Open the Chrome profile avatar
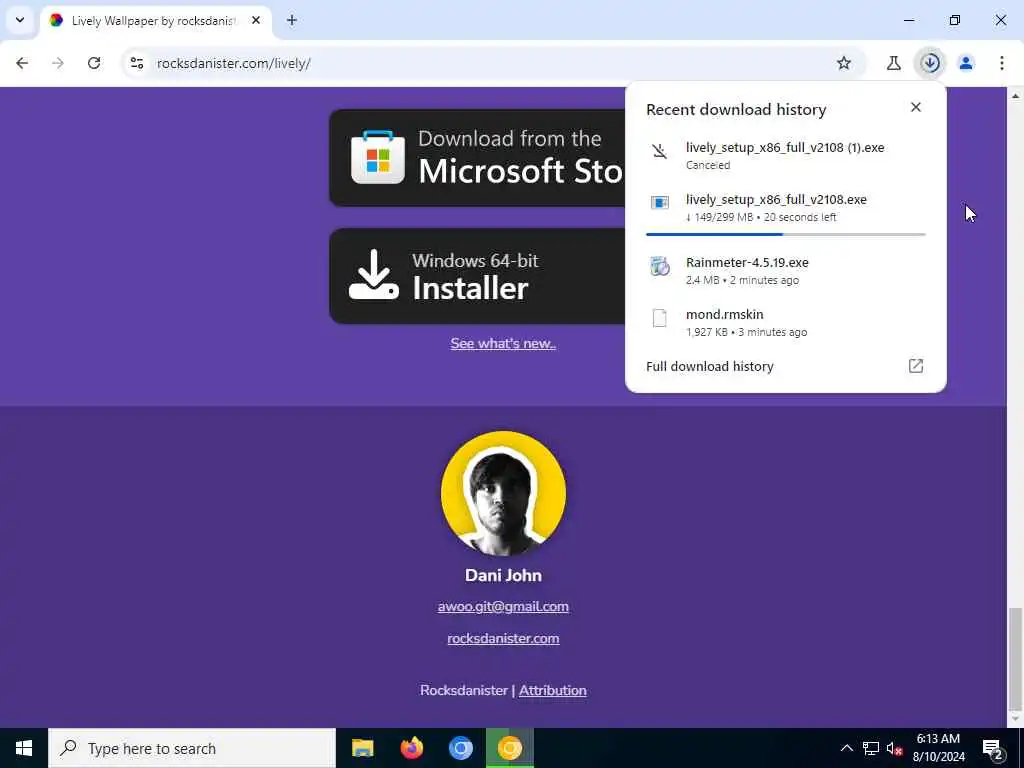The image size is (1024, 768). click(x=966, y=63)
